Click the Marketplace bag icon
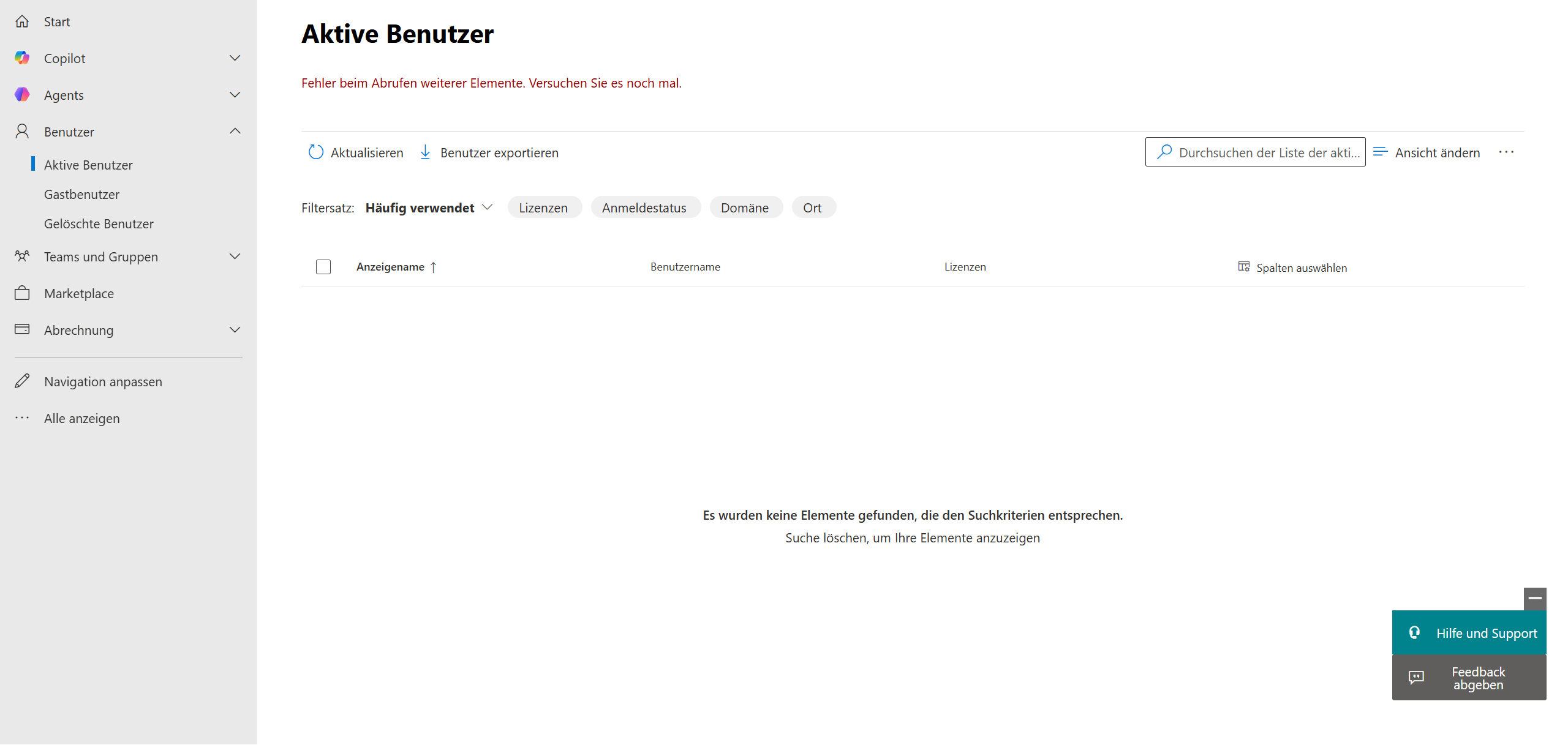Screen dimensions: 1568x745 coord(22,293)
